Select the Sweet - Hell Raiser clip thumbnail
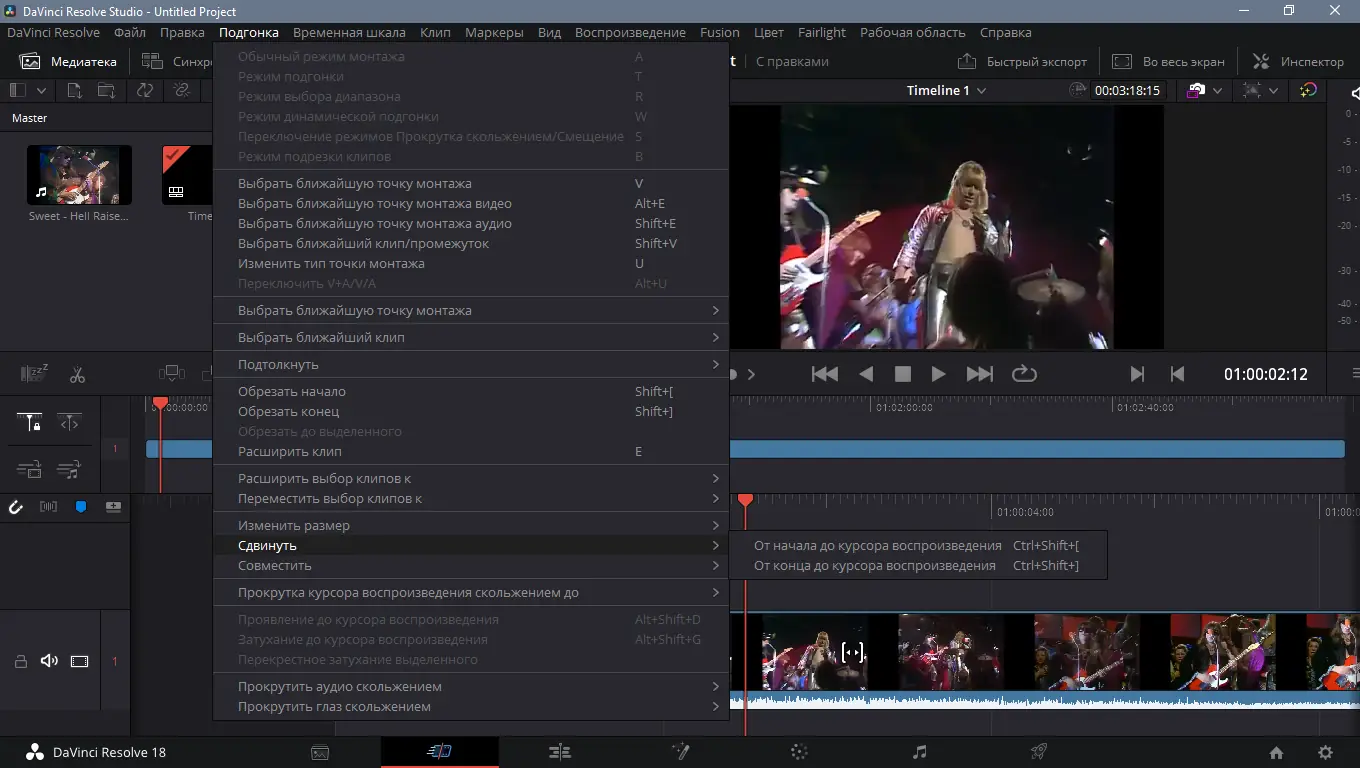Viewport: 1360px width, 768px height. [79, 176]
